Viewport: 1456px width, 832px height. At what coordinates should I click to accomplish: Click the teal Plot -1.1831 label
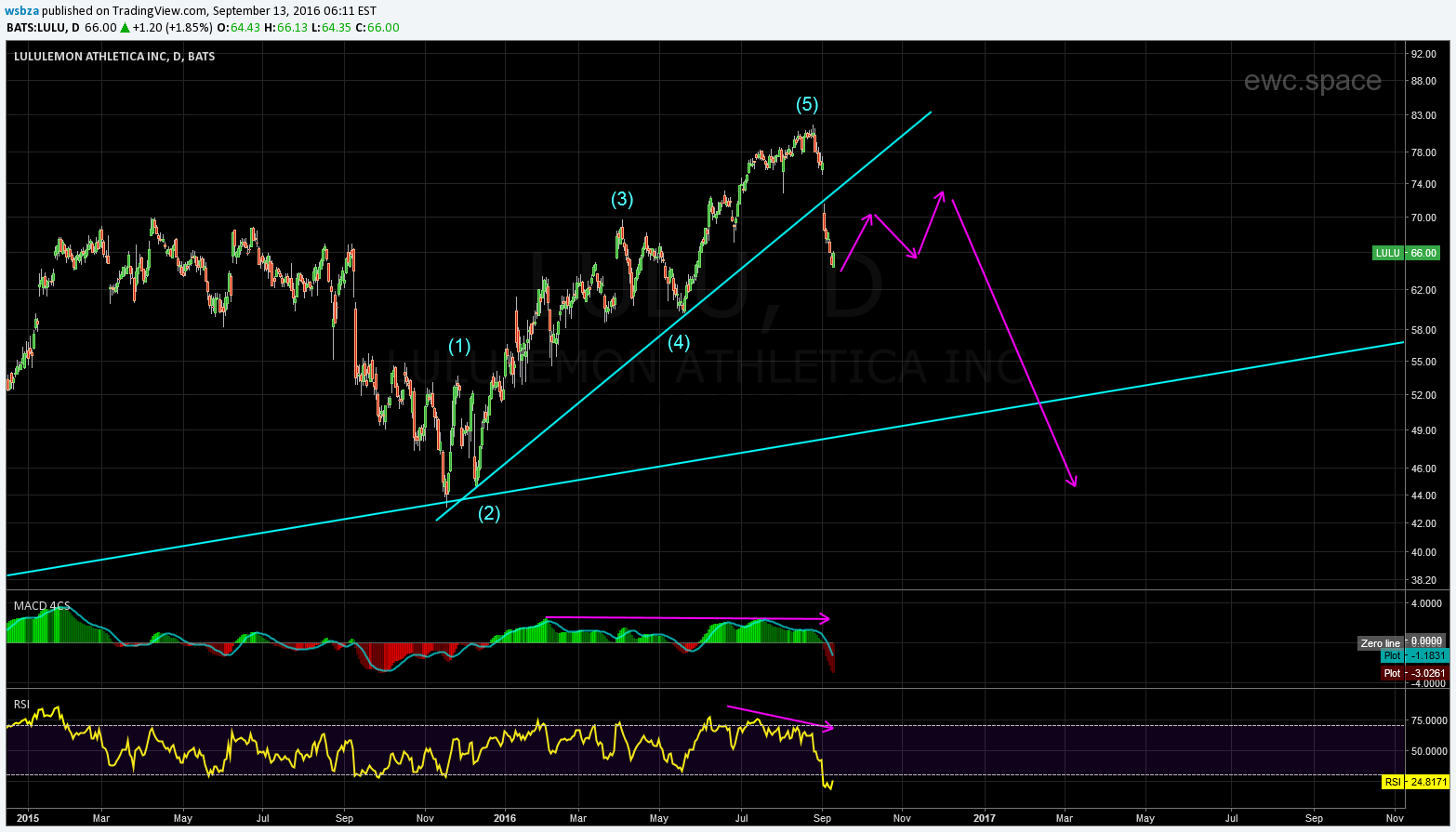1414,655
